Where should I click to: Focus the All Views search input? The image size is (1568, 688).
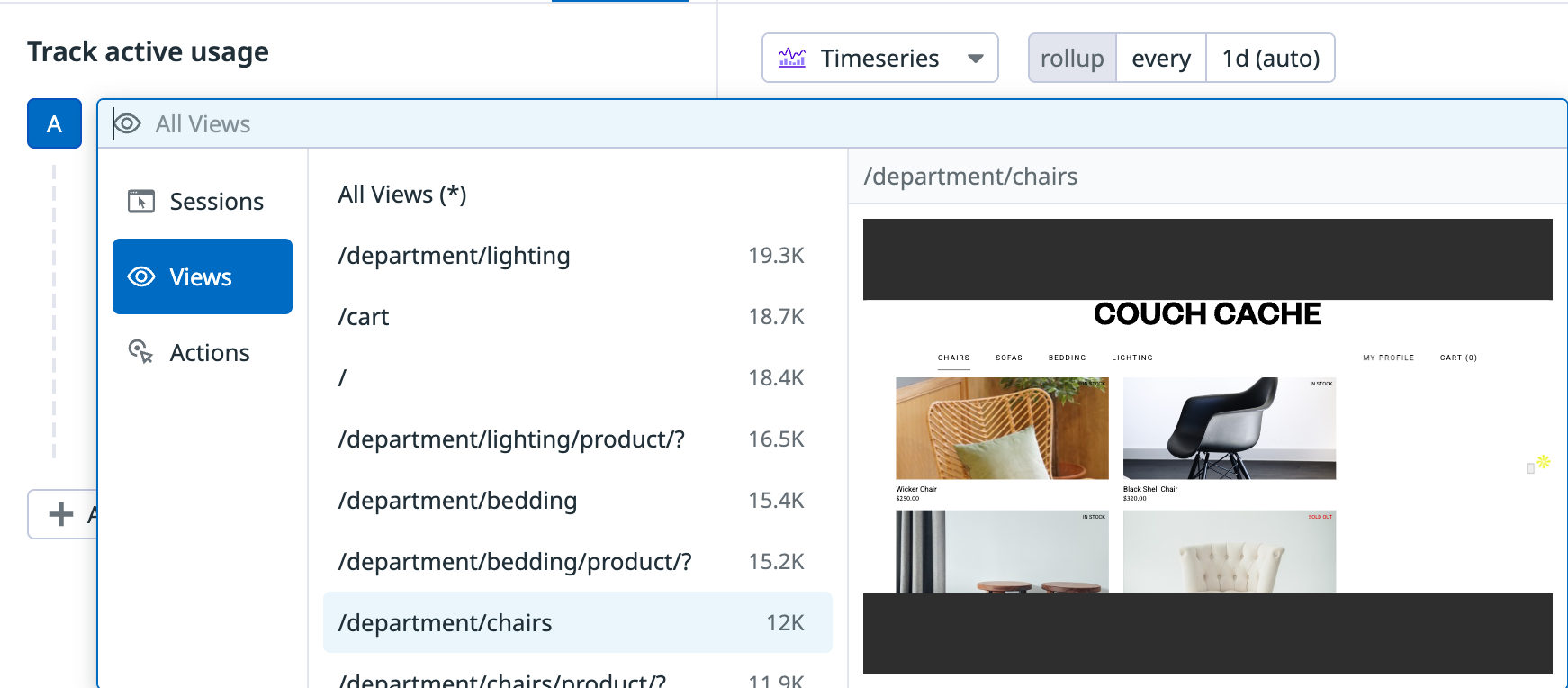tap(833, 123)
